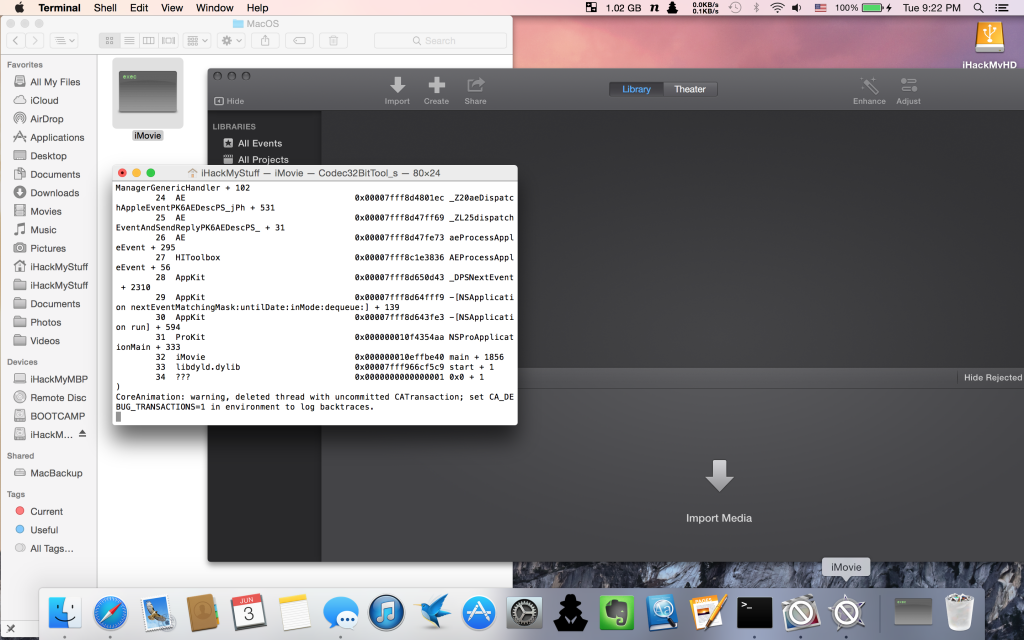Click the Finder Search field
Screen dimensions: 1024x640
tap(440, 41)
